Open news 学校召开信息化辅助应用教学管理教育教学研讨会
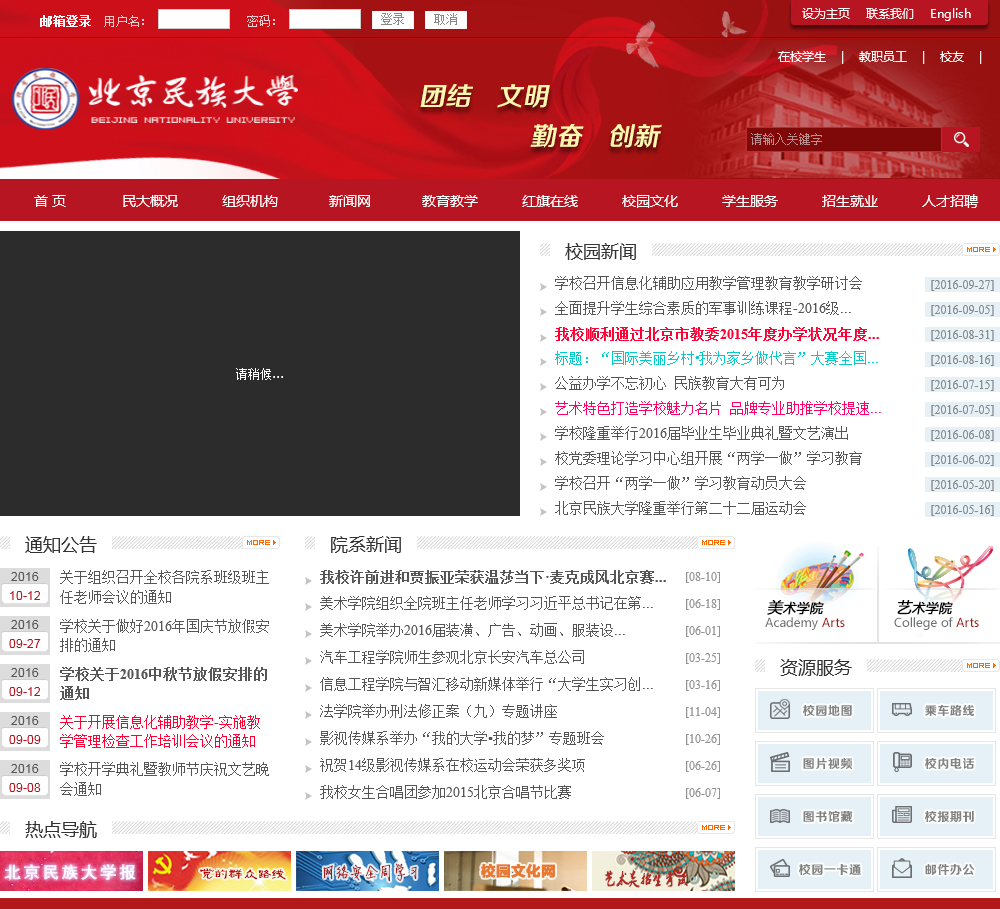 (708, 283)
